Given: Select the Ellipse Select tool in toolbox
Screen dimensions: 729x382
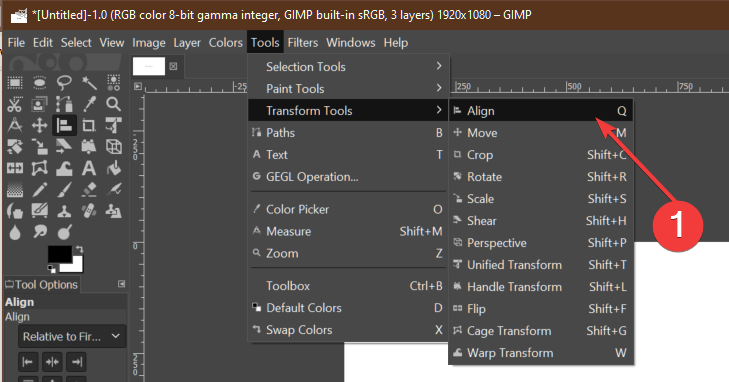Looking at the screenshot, I should pos(40,83).
